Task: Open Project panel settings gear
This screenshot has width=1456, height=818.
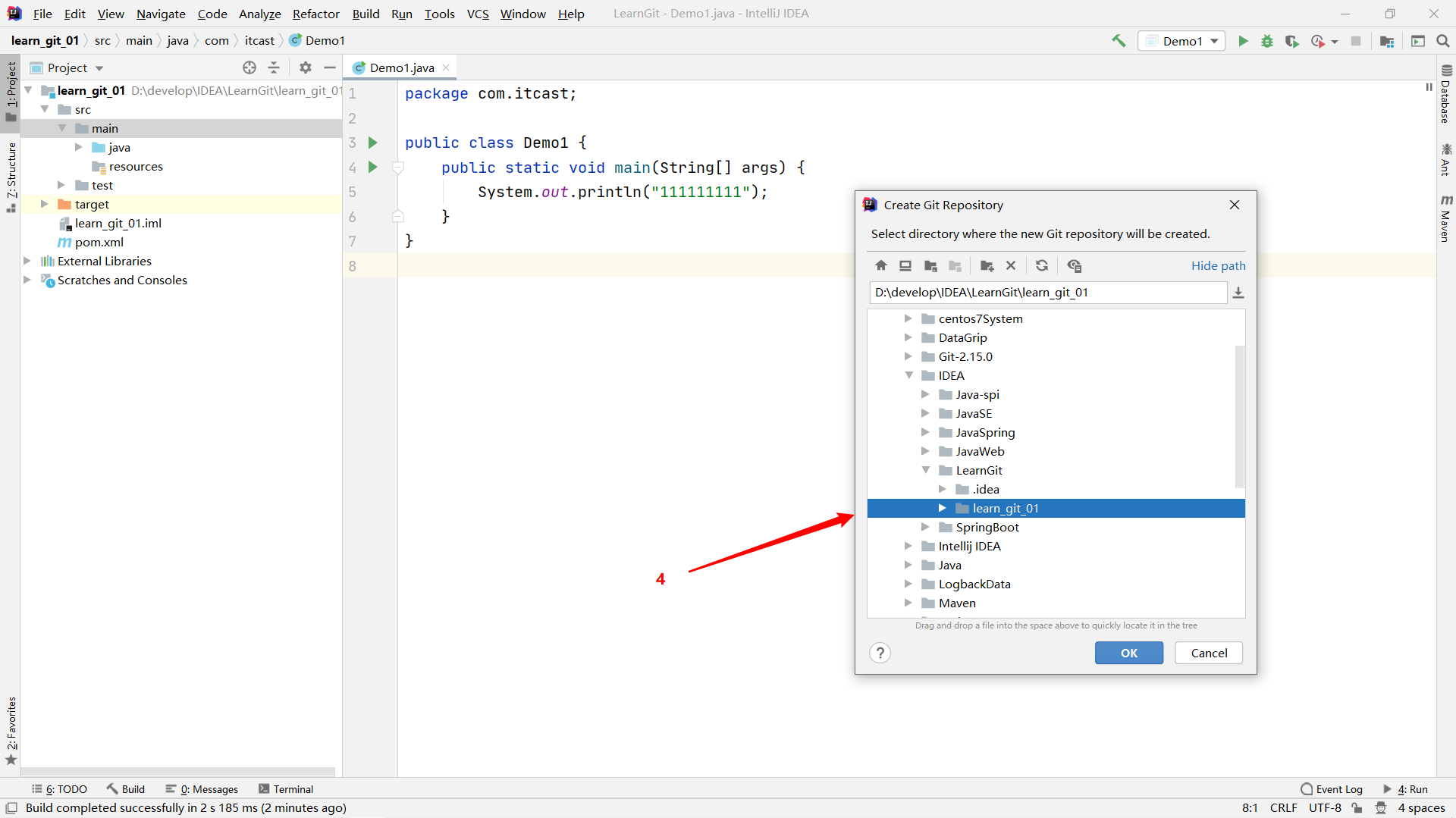Action: (306, 67)
